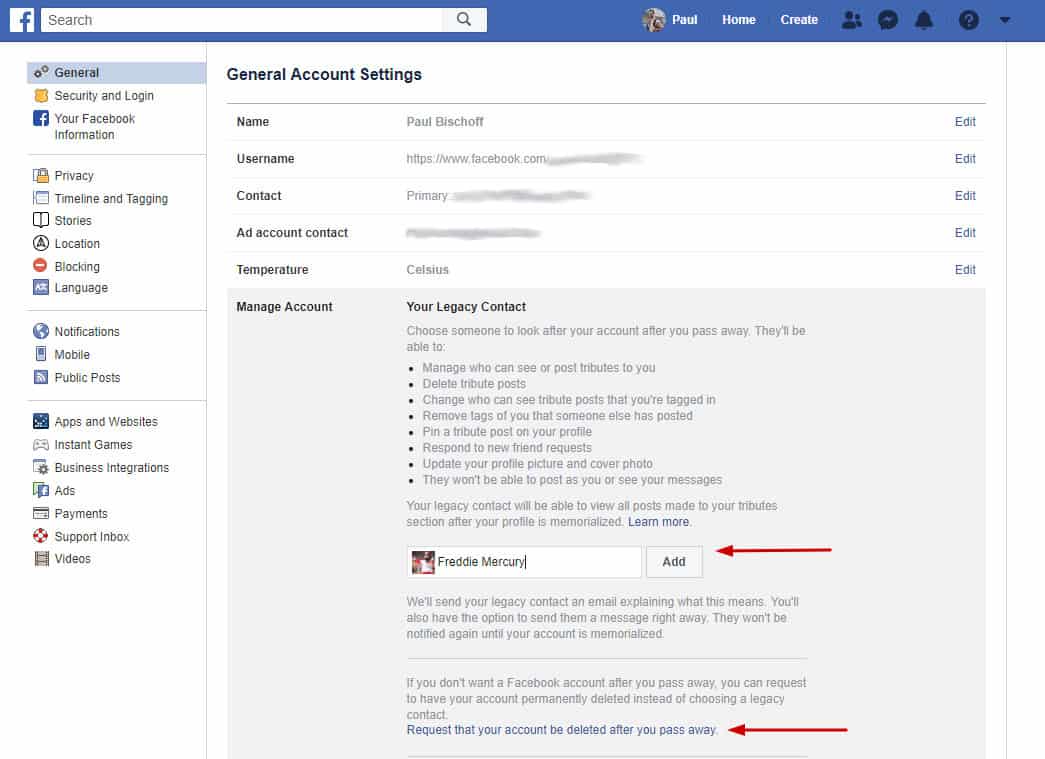
Task: Click the General gears icon
Action: tap(41, 72)
